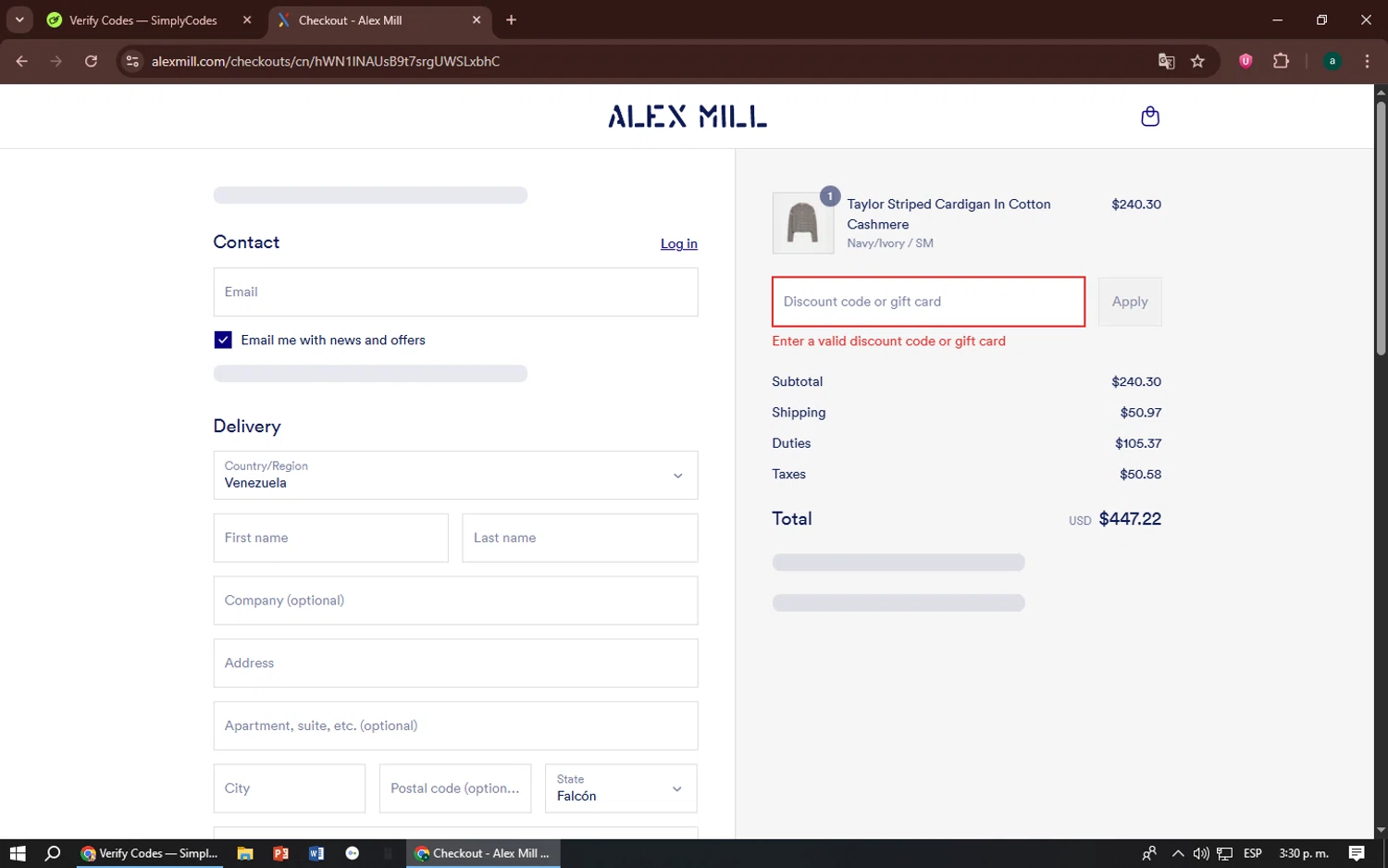This screenshot has height=868, width=1388.
Task: Reload the checkout page
Action: coord(91,61)
